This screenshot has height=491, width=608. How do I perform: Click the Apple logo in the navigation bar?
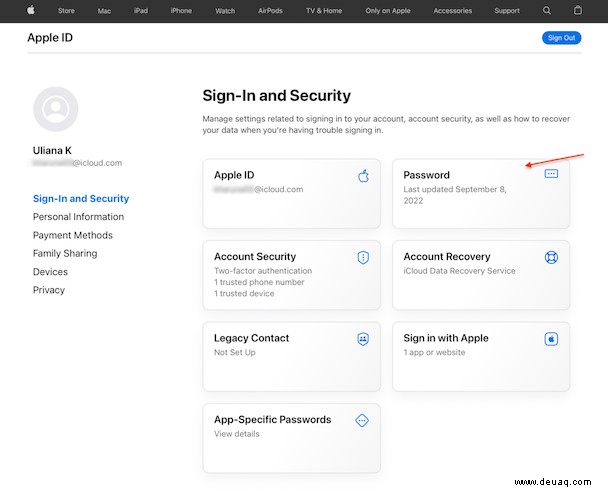(x=31, y=10)
